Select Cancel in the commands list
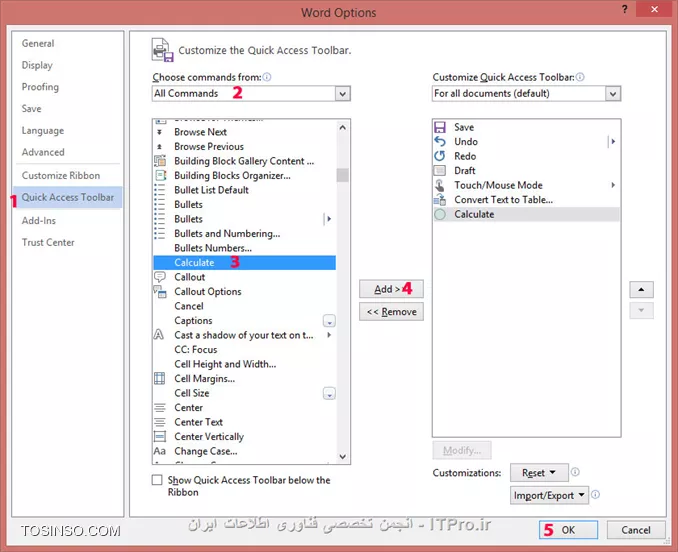The image size is (678, 552). [245, 306]
